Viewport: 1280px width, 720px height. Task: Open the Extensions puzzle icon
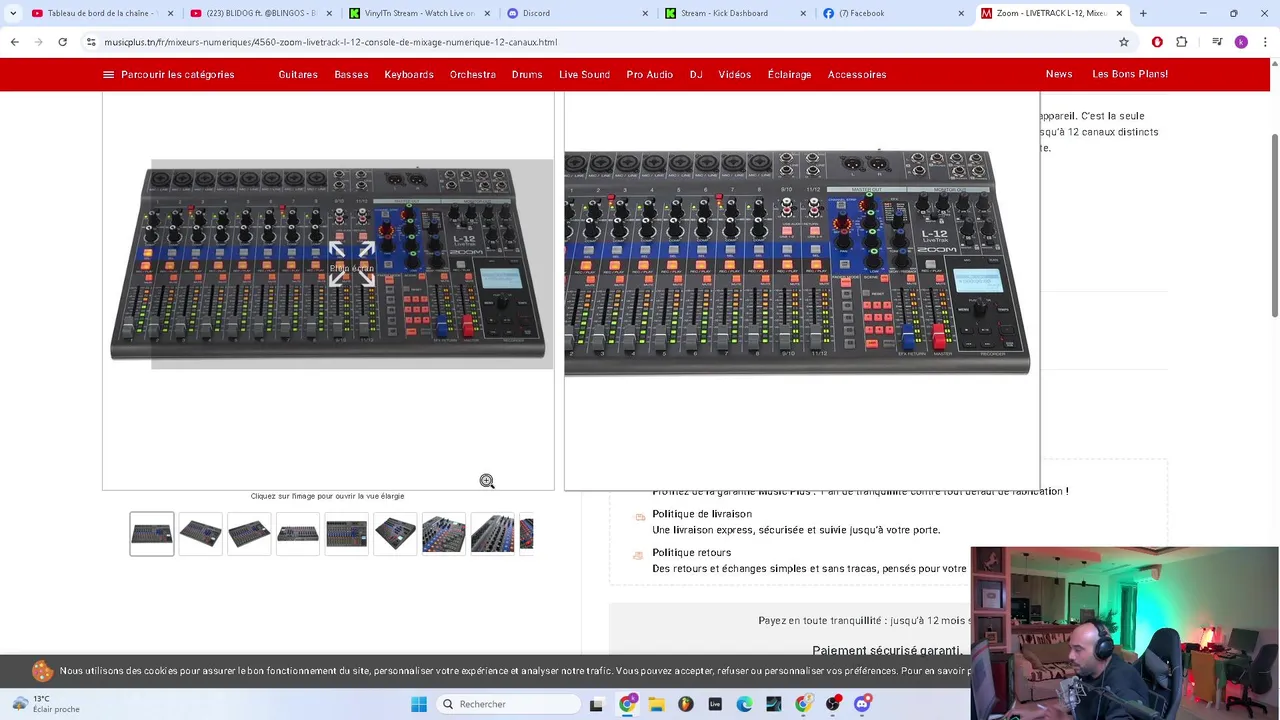click(x=1182, y=42)
